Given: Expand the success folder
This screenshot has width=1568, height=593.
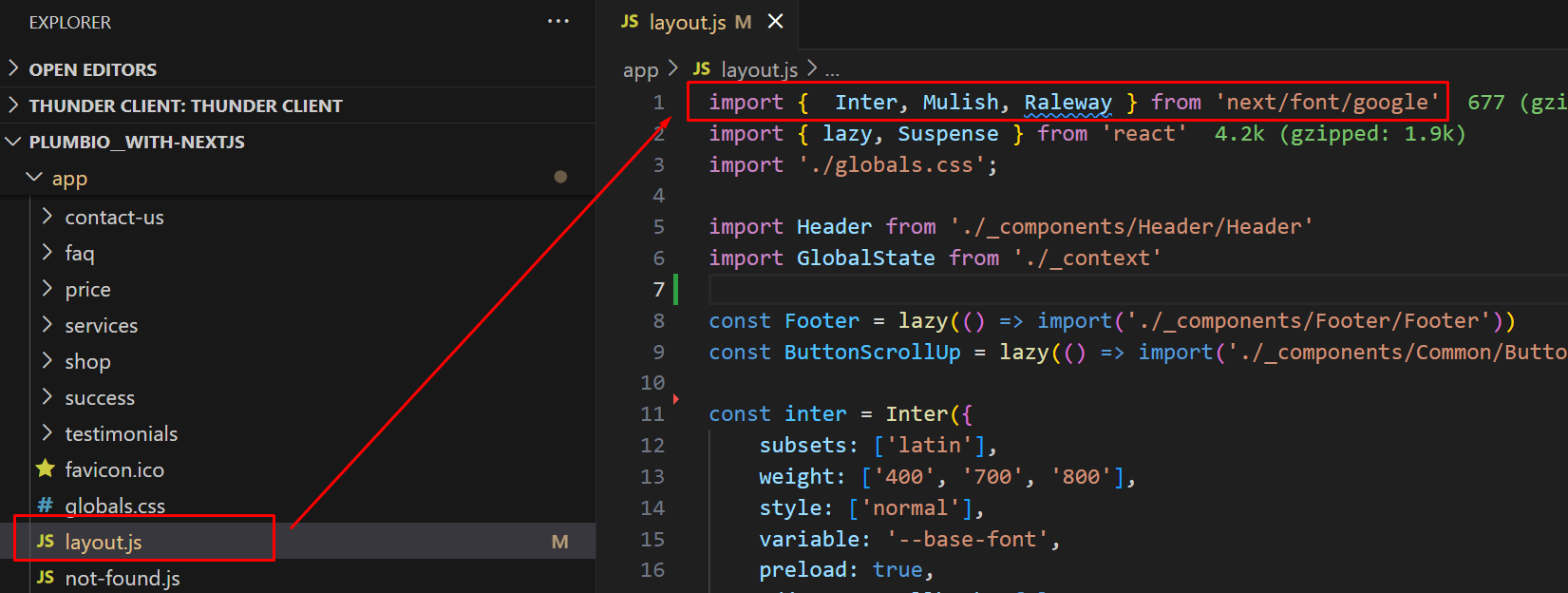Looking at the screenshot, I should tap(47, 397).
